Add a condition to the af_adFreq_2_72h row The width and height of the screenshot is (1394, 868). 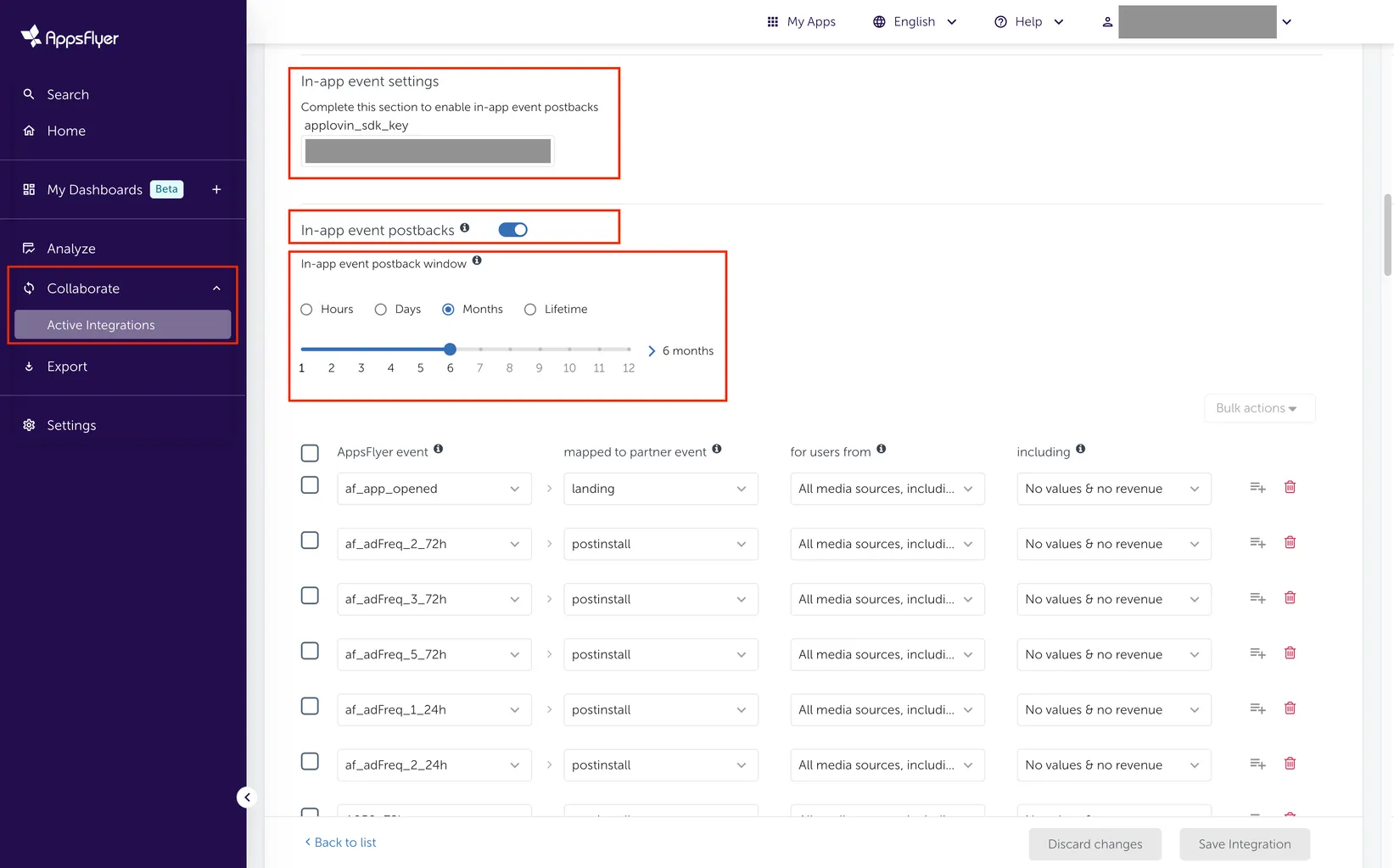1257,542
